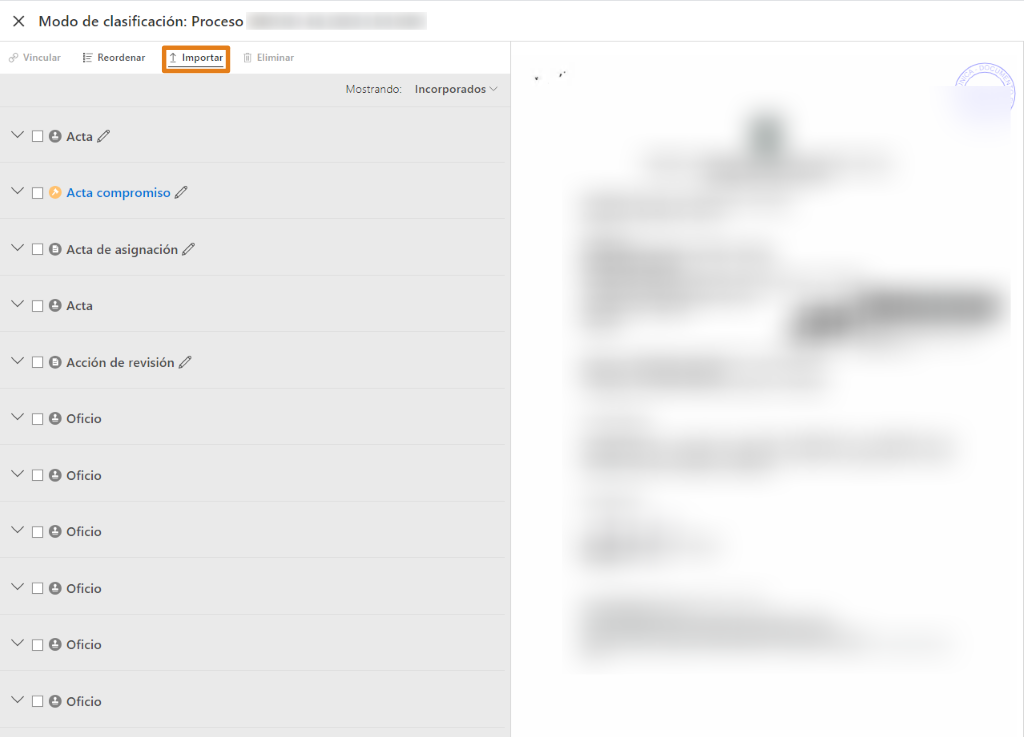Click the Eliminar trash icon
Image resolution: width=1024 pixels, height=737 pixels.
tap(248, 58)
